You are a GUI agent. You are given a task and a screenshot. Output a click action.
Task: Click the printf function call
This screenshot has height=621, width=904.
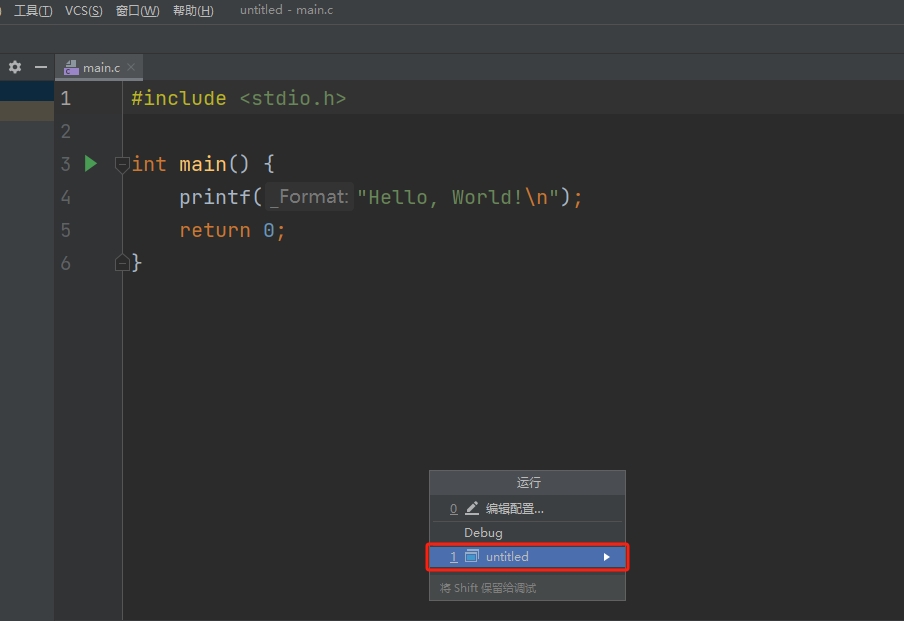click(x=215, y=197)
